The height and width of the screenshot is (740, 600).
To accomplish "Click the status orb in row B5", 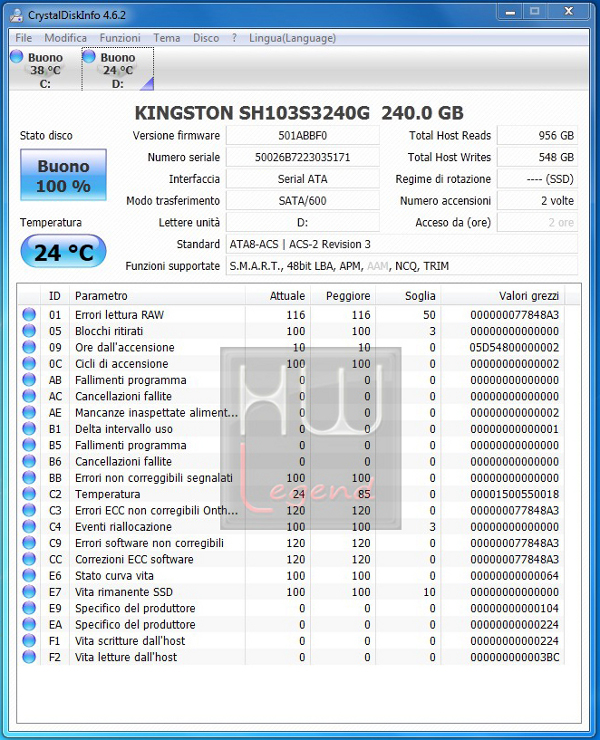I will click(29, 445).
